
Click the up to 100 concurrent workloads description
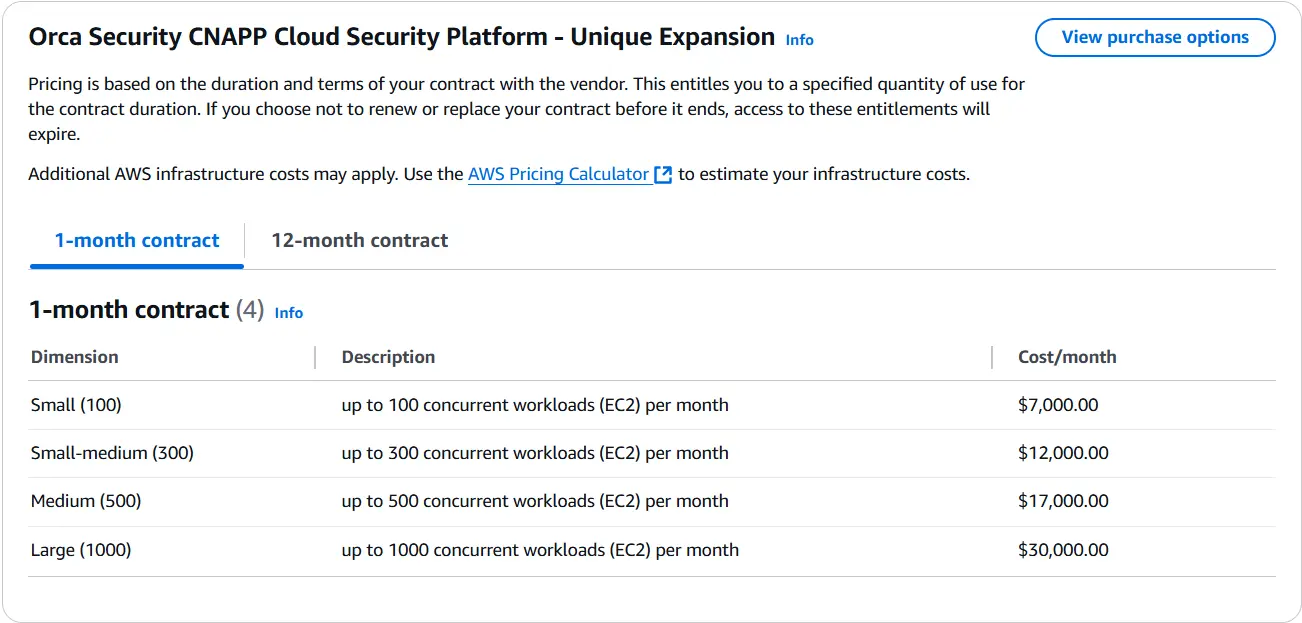(x=535, y=405)
